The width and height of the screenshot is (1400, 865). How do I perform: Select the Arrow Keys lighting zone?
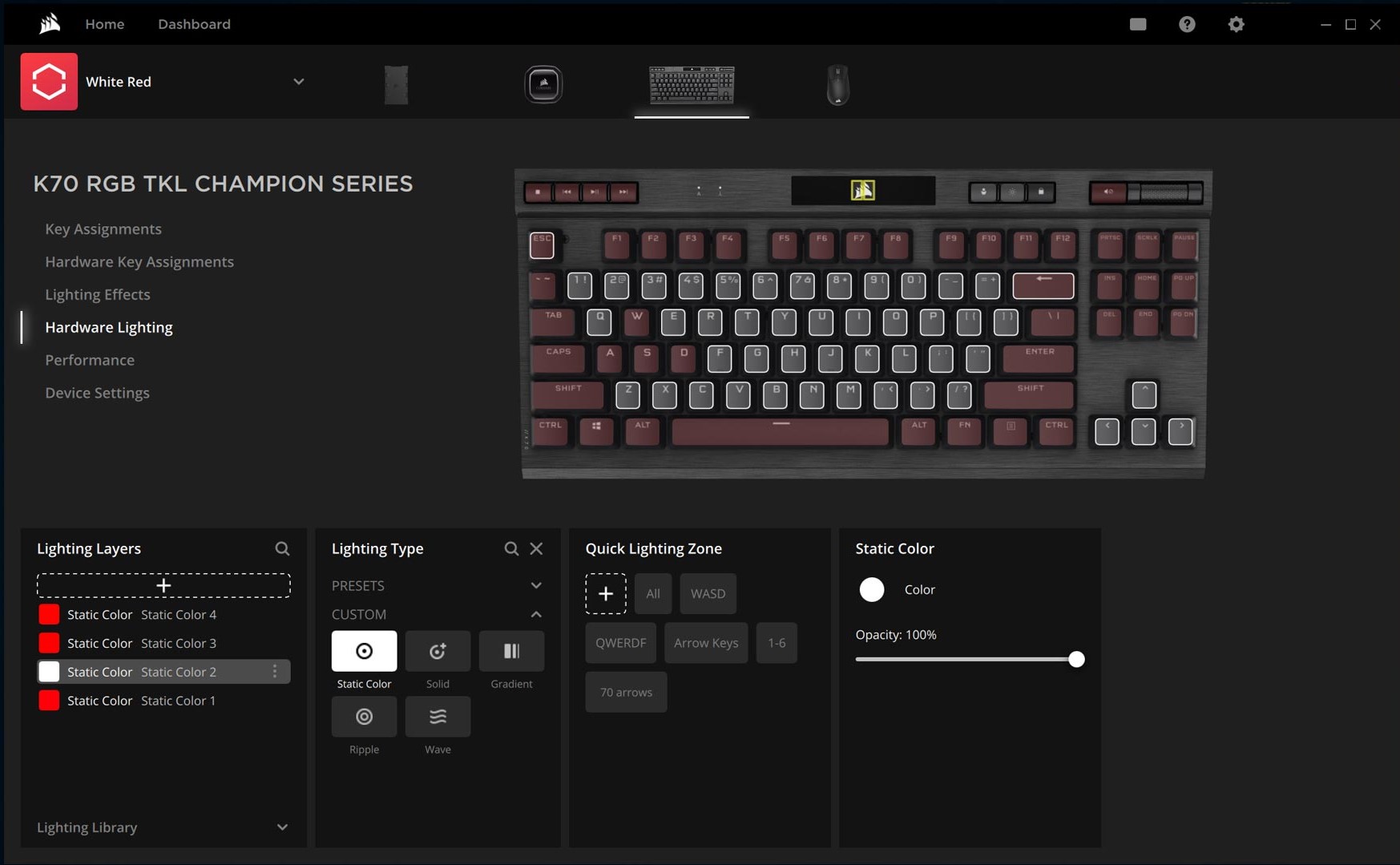[706, 643]
